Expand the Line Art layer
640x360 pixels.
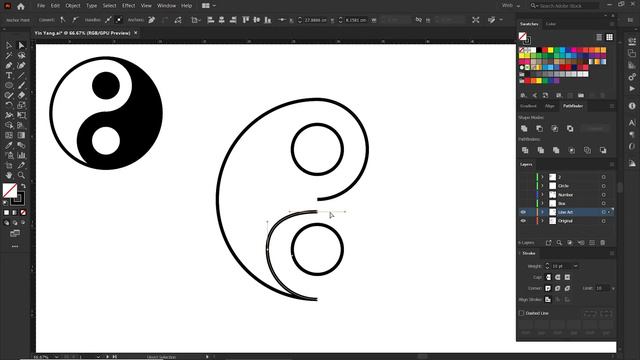pyautogui.click(x=542, y=212)
